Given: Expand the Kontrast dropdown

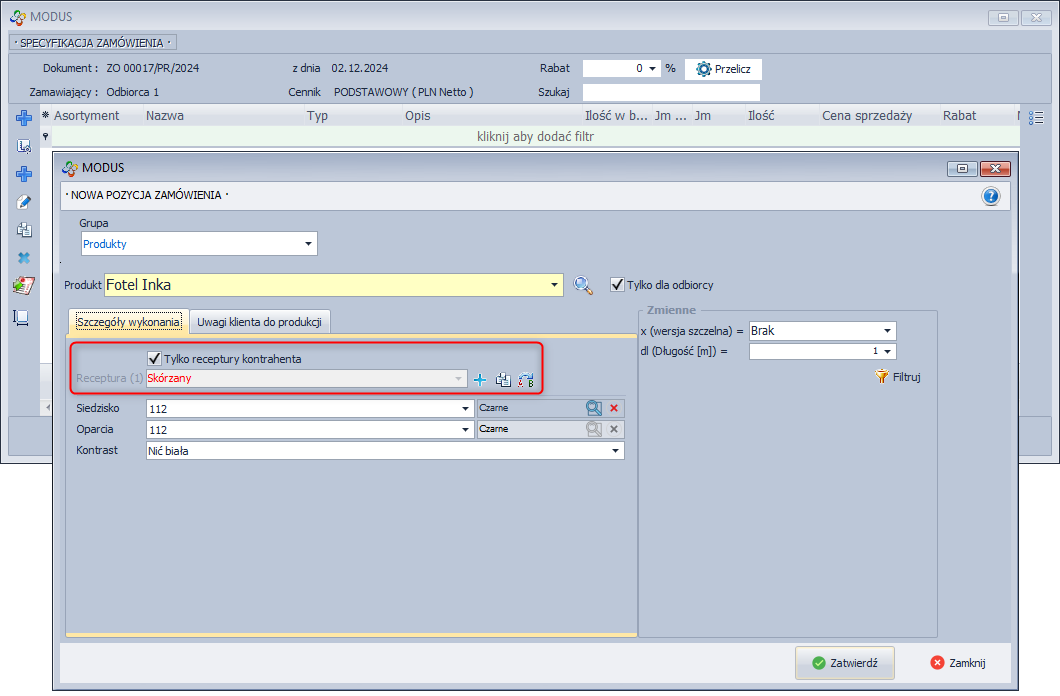Looking at the screenshot, I should pyautogui.click(x=615, y=451).
